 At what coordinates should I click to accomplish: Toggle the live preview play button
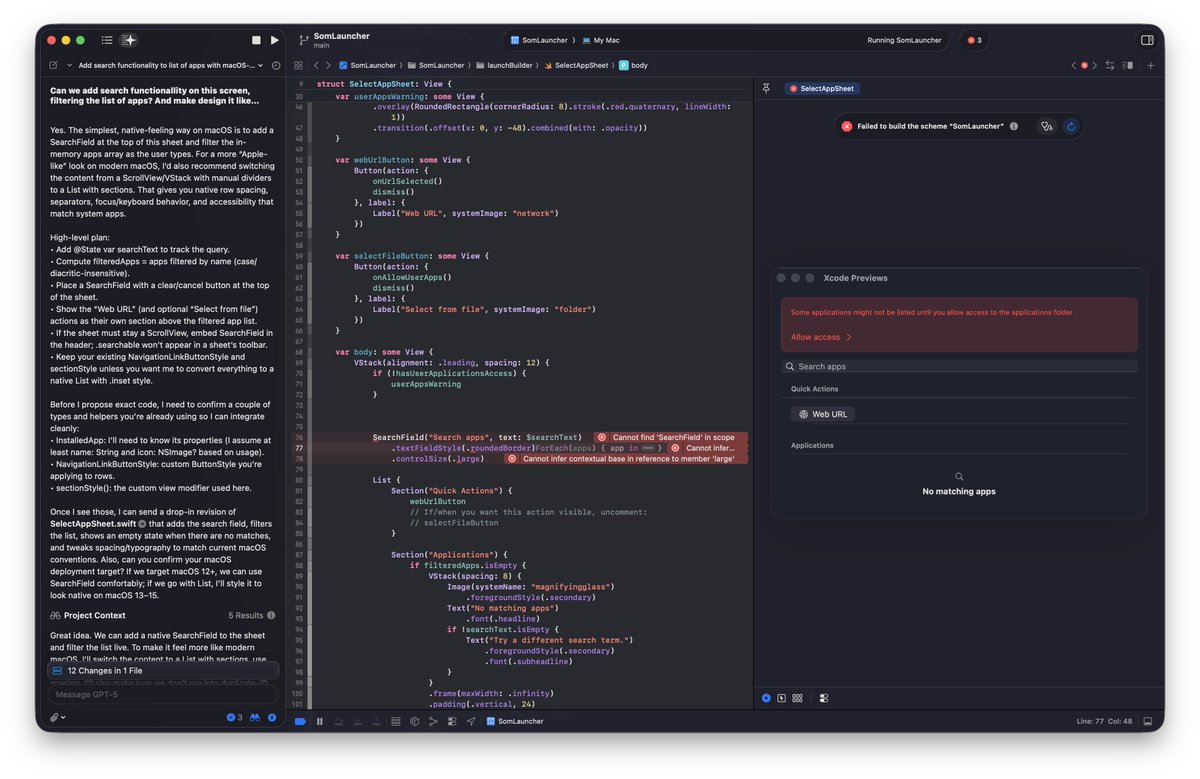pos(766,698)
